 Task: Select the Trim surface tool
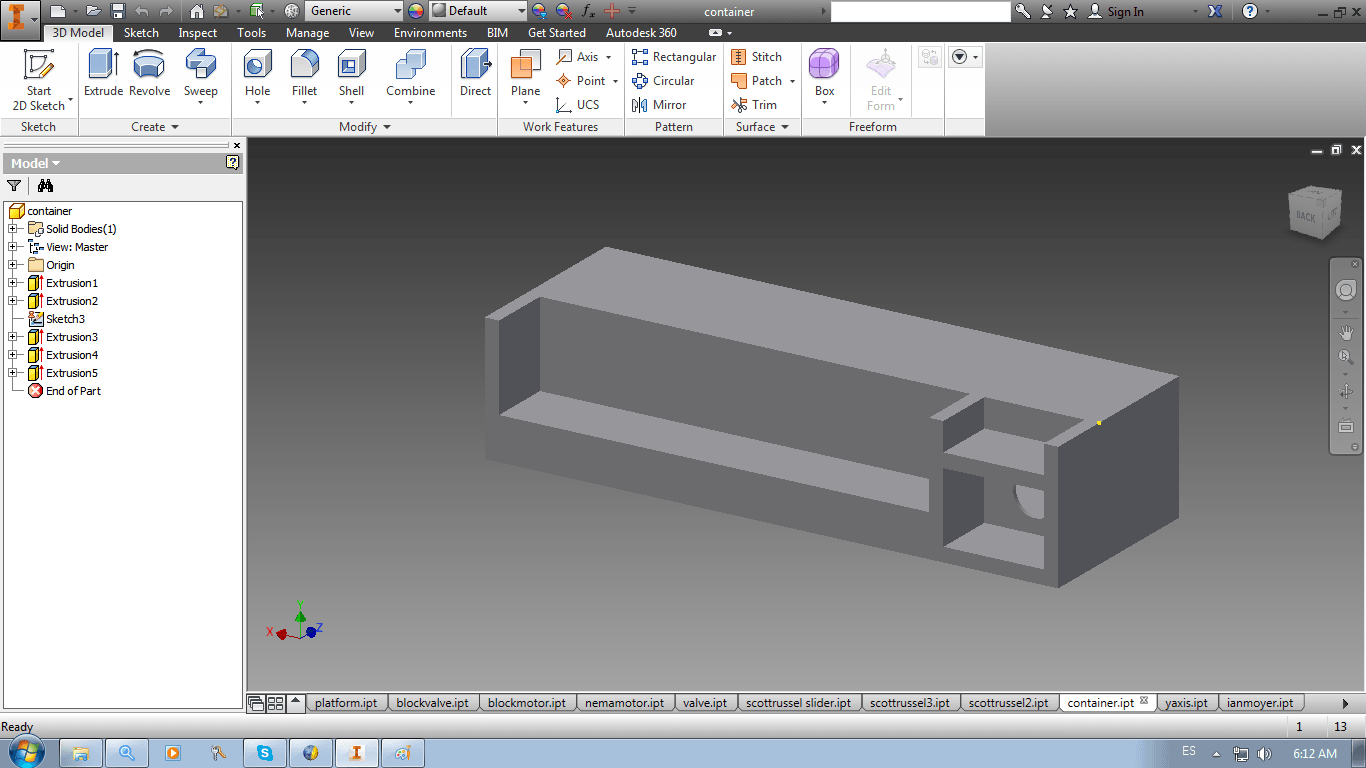click(754, 105)
